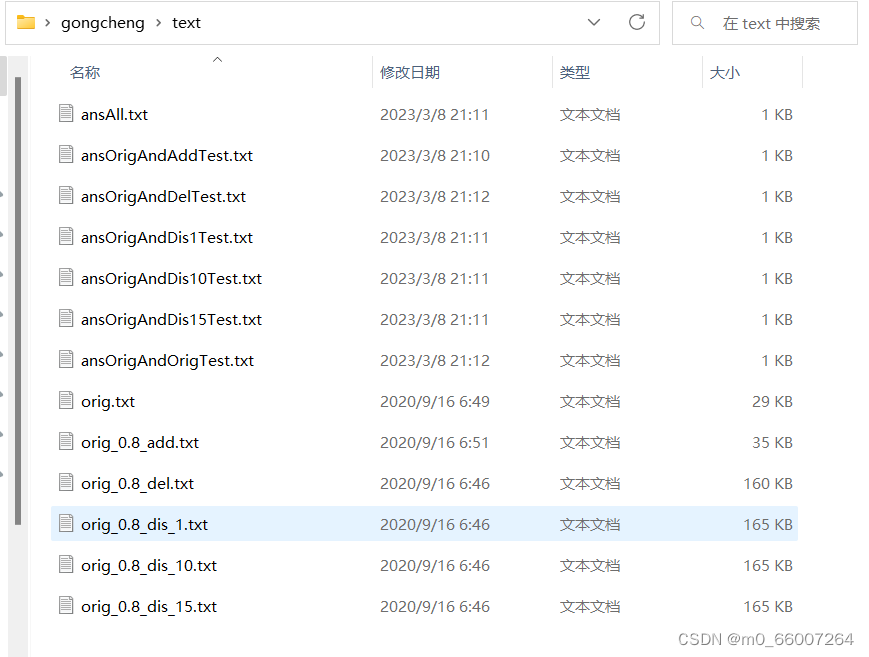This screenshot has height=657, width=869.
Task: Select file name orig_0.8_dis_1.txt
Action: [x=144, y=525]
